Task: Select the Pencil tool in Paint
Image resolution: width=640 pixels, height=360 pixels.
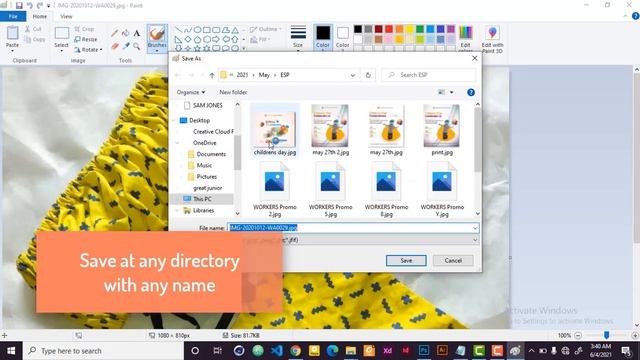Action: 115,33
